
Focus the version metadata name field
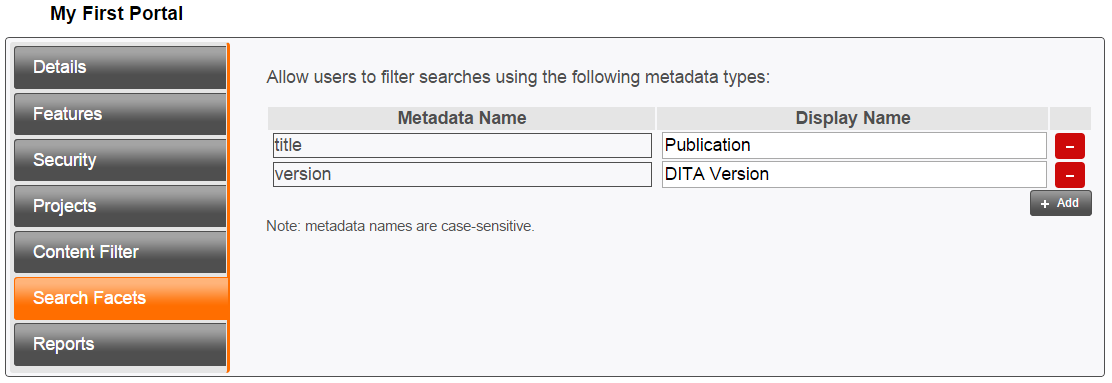(x=462, y=174)
